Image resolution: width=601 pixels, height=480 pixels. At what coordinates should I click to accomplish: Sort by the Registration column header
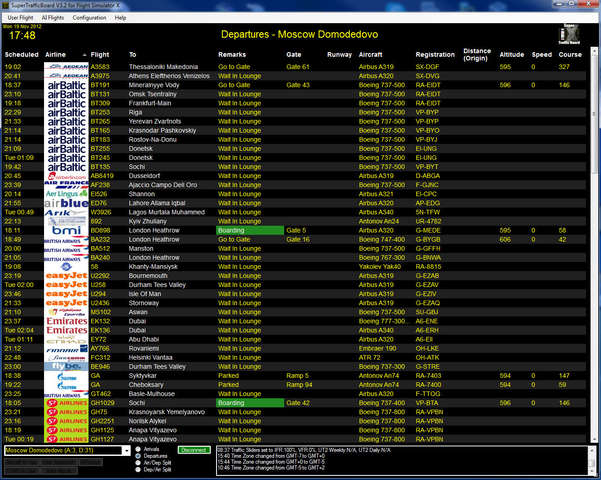coord(435,55)
